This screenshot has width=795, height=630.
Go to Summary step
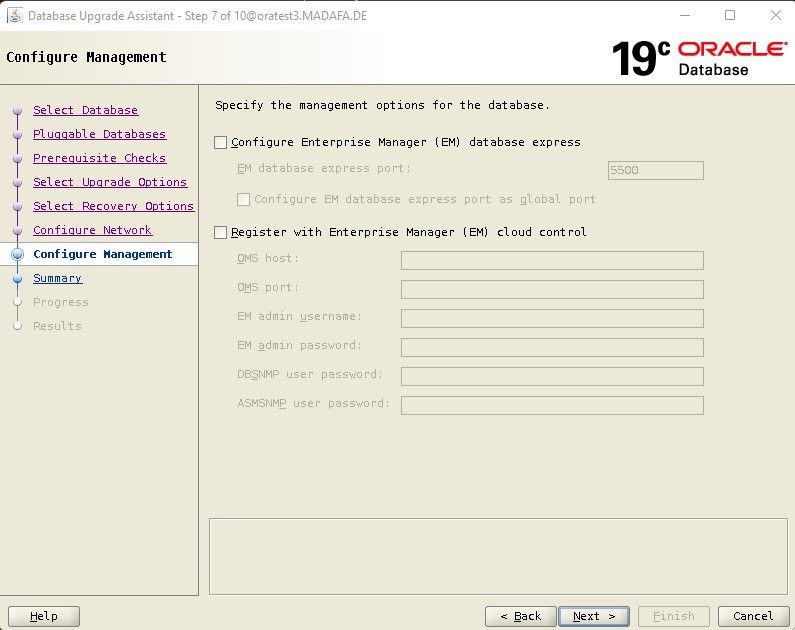click(x=57, y=278)
